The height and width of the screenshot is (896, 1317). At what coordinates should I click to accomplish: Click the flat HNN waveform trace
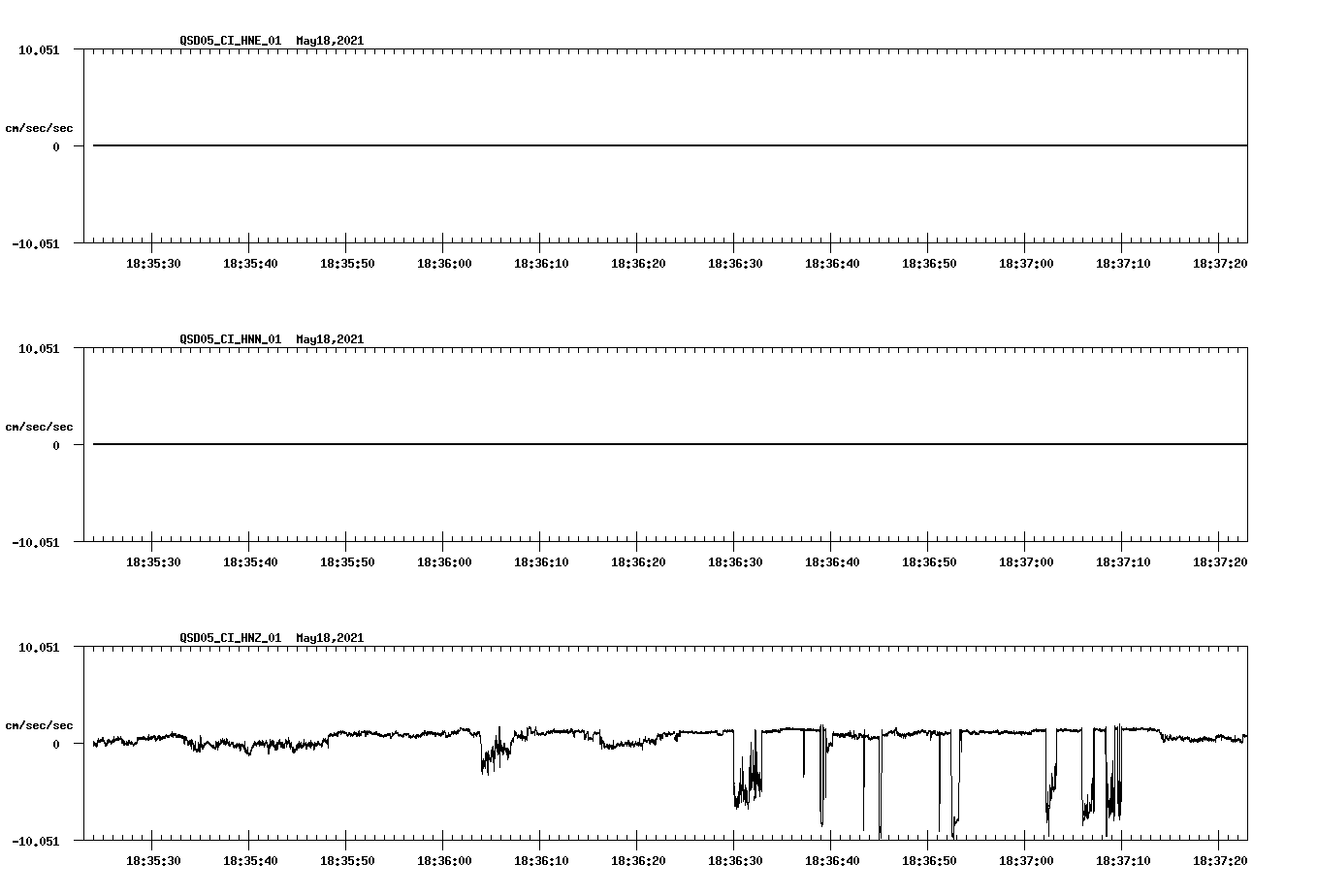point(582,444)
